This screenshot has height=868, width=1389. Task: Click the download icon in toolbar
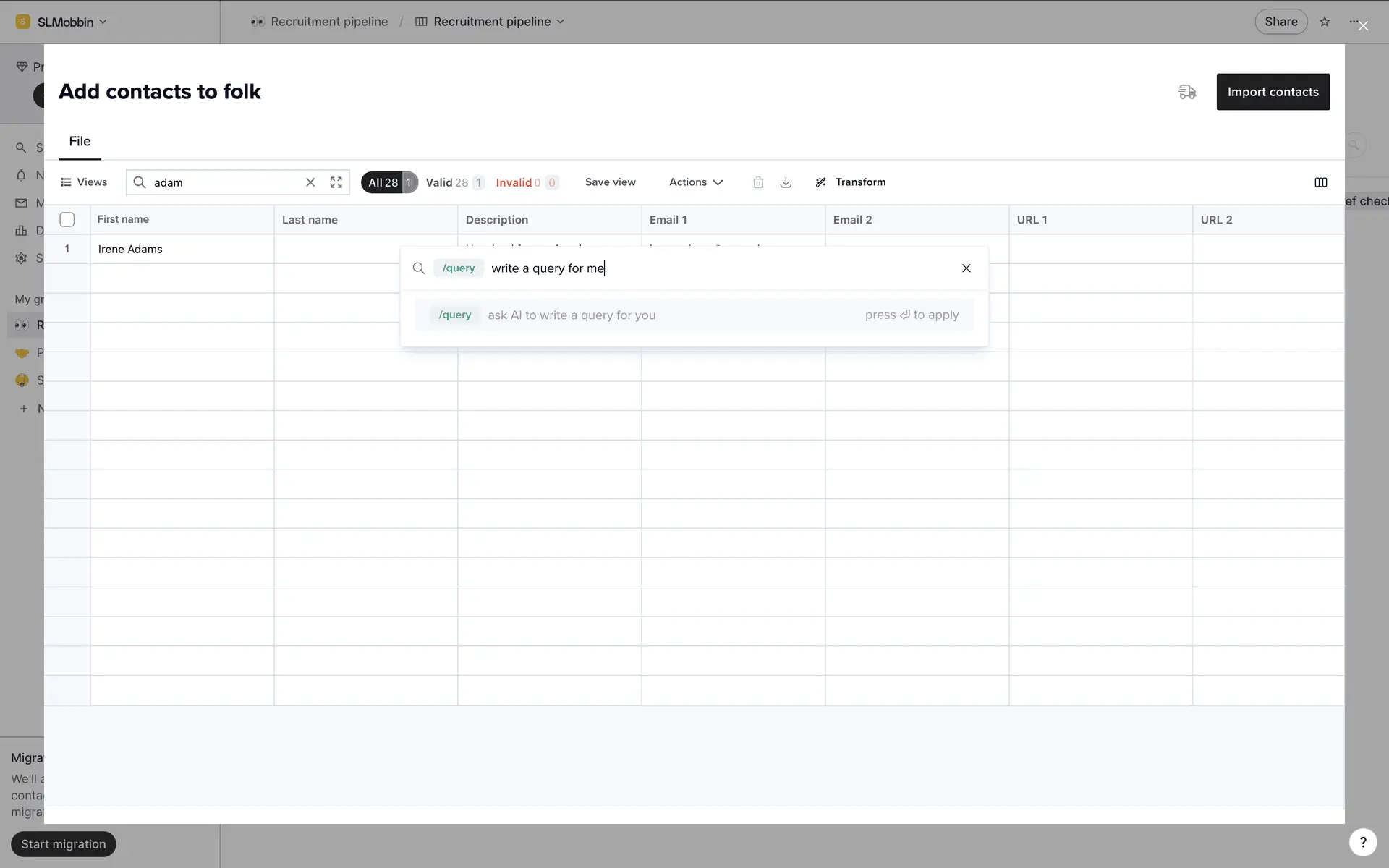pos(786,182)
